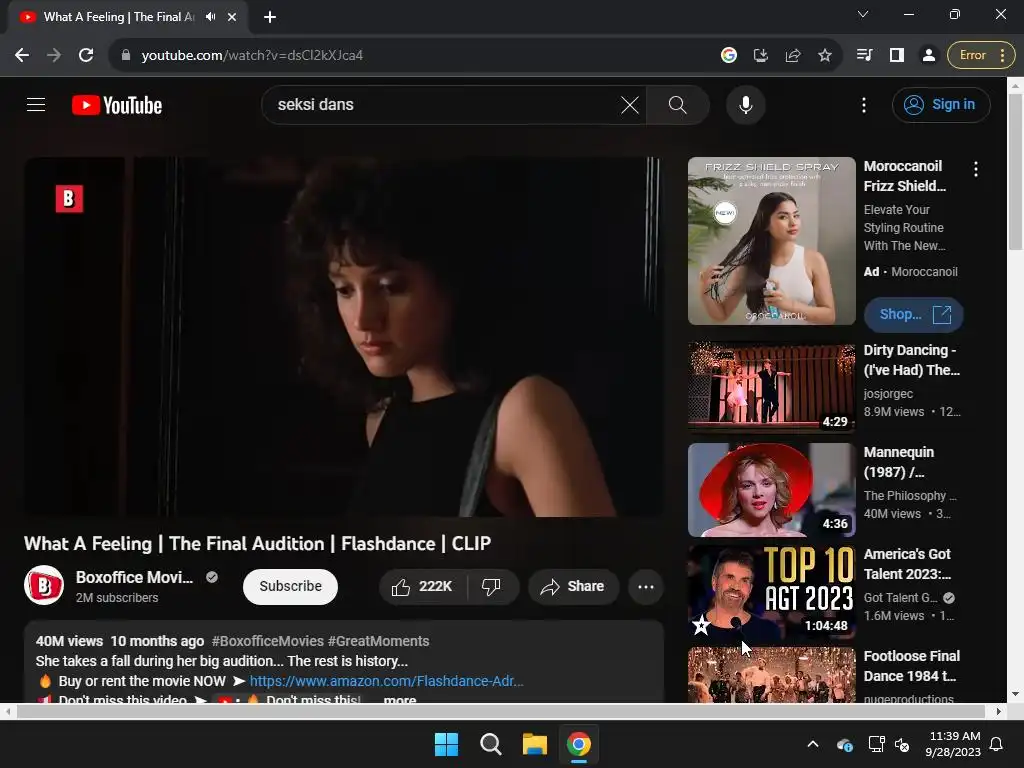Image resolution: width=1024 pixels, height=768 pixels.
Task: Open Moroccanoil Frizz Shield ad thumbnail
Action: tap(771, 241)
